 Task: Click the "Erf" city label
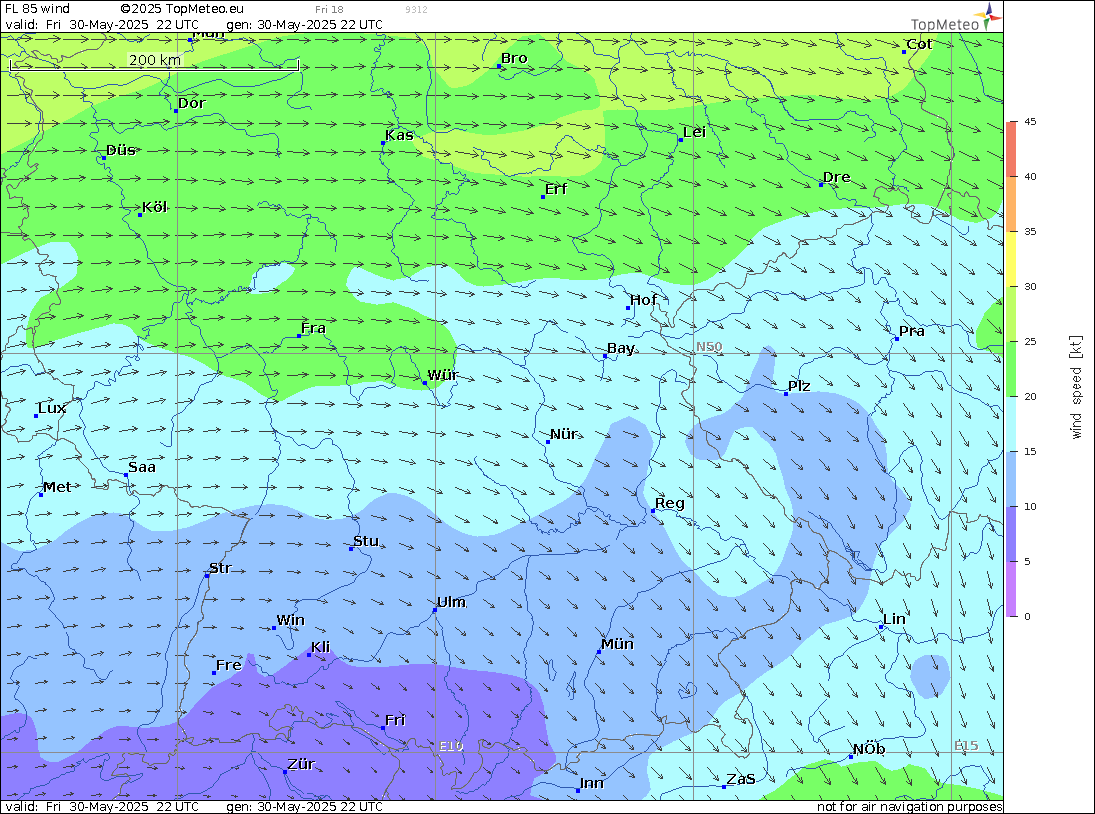point(556,189)
